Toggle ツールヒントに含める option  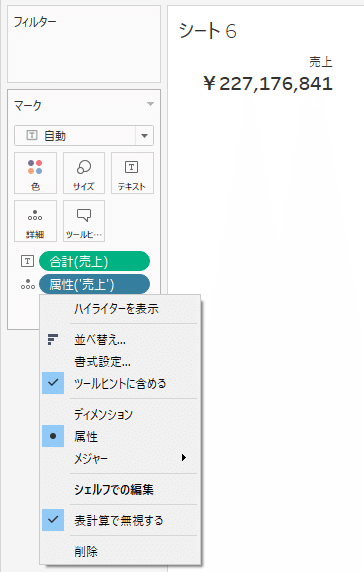(x=120, y=383)
